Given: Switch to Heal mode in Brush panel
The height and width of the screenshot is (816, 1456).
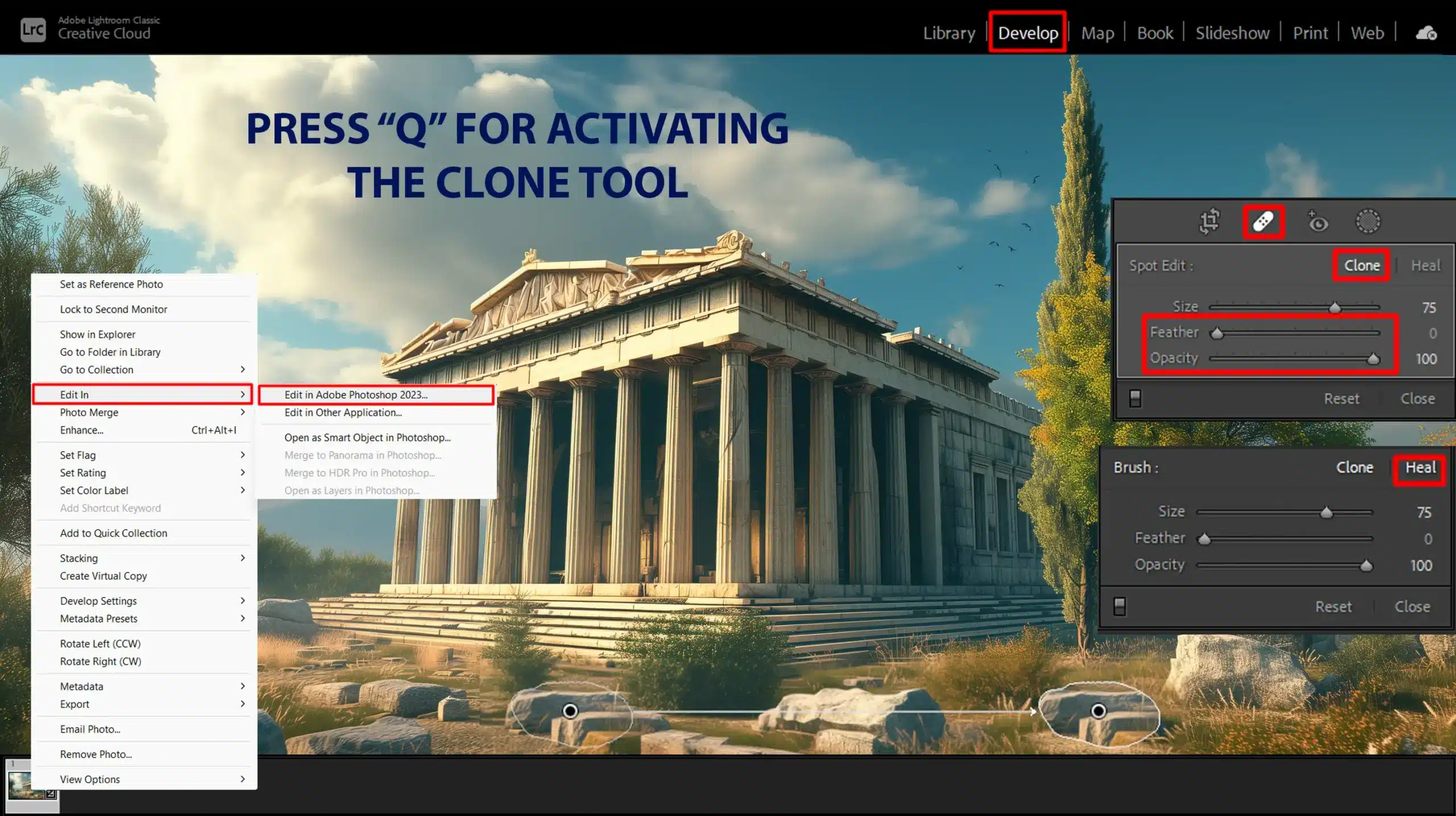Looking at the screenshot, I should (1419, 467).
